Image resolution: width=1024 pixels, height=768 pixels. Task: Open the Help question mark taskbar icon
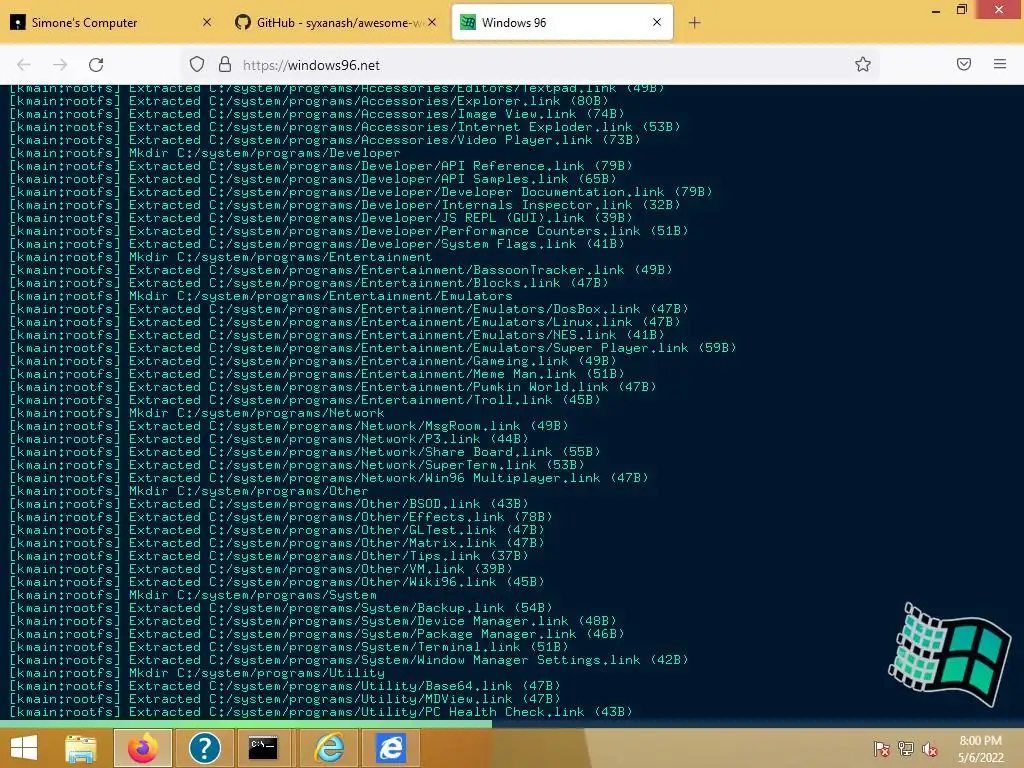pos(204,748)
